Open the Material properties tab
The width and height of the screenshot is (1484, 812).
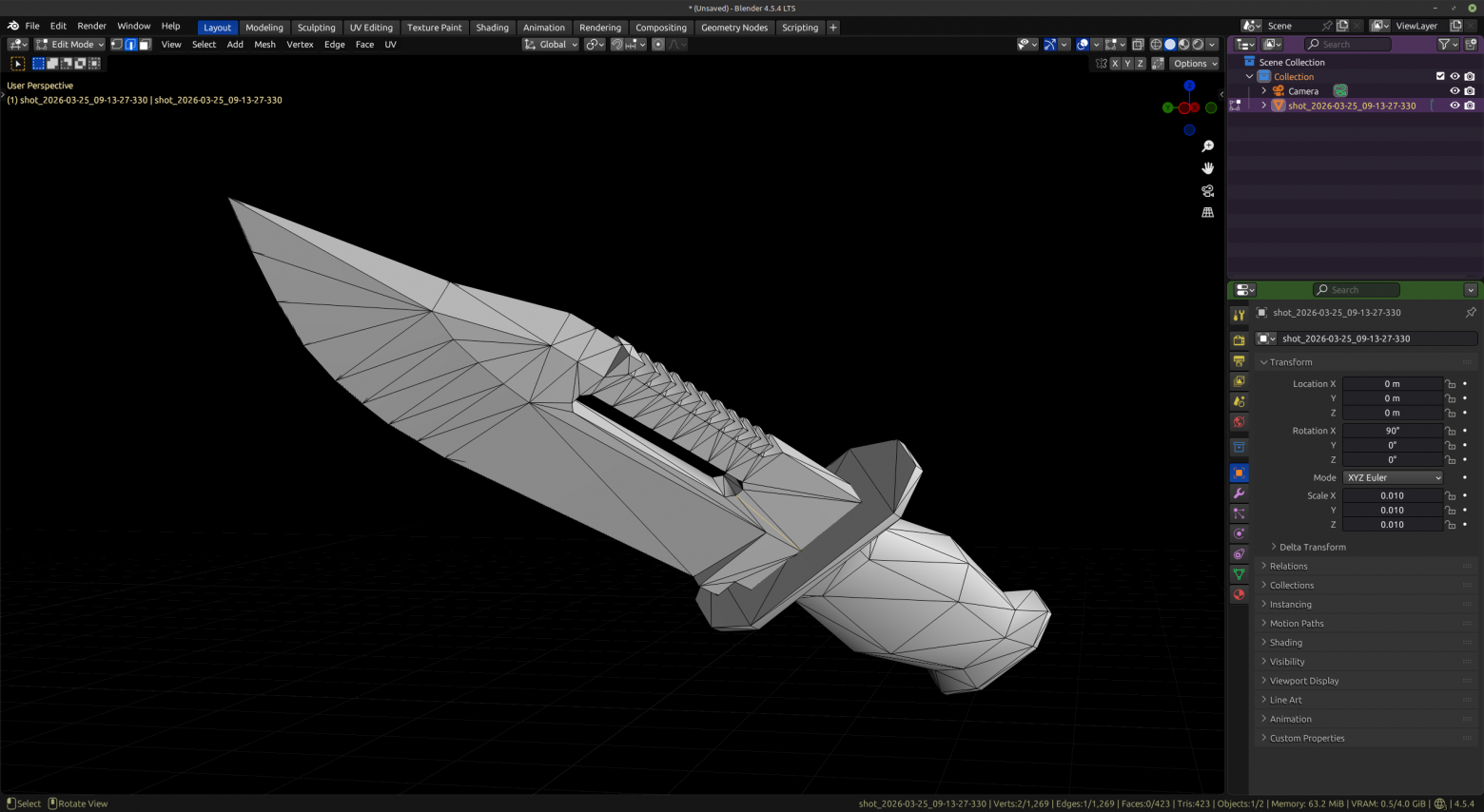click(1239, 594)
